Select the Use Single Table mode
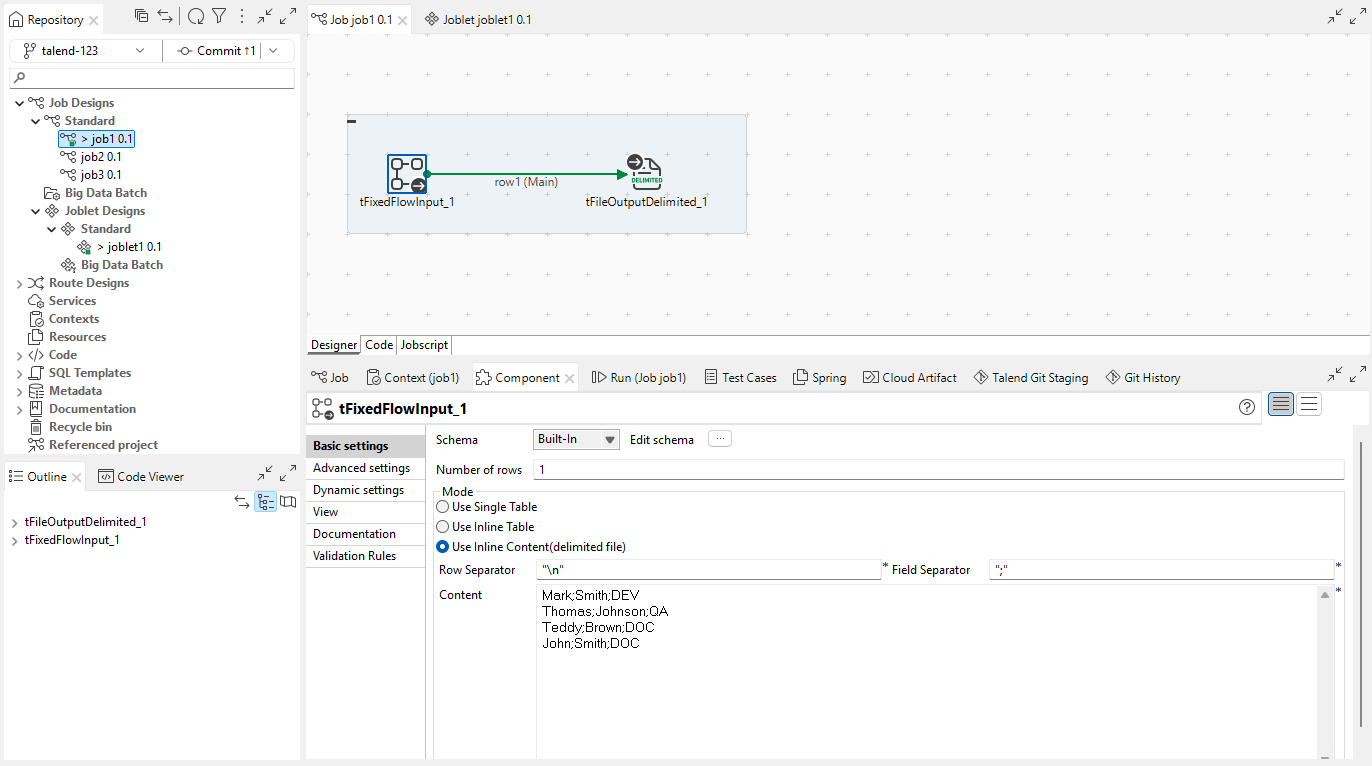 (442, 506)
